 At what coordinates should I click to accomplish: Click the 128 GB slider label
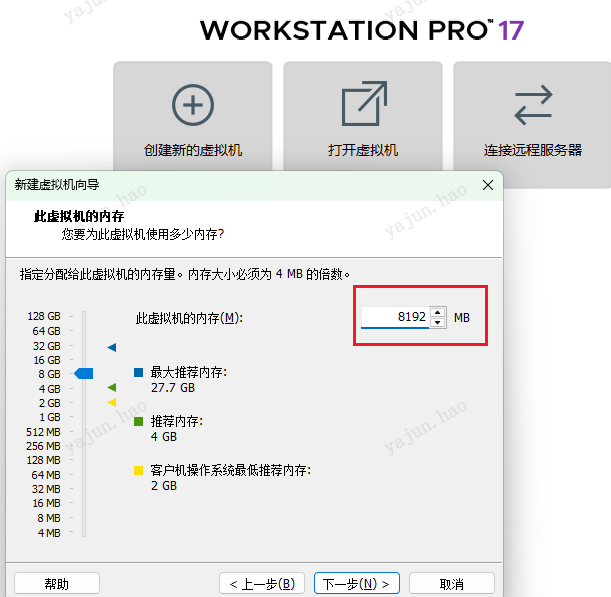click(x=44, y=316)
